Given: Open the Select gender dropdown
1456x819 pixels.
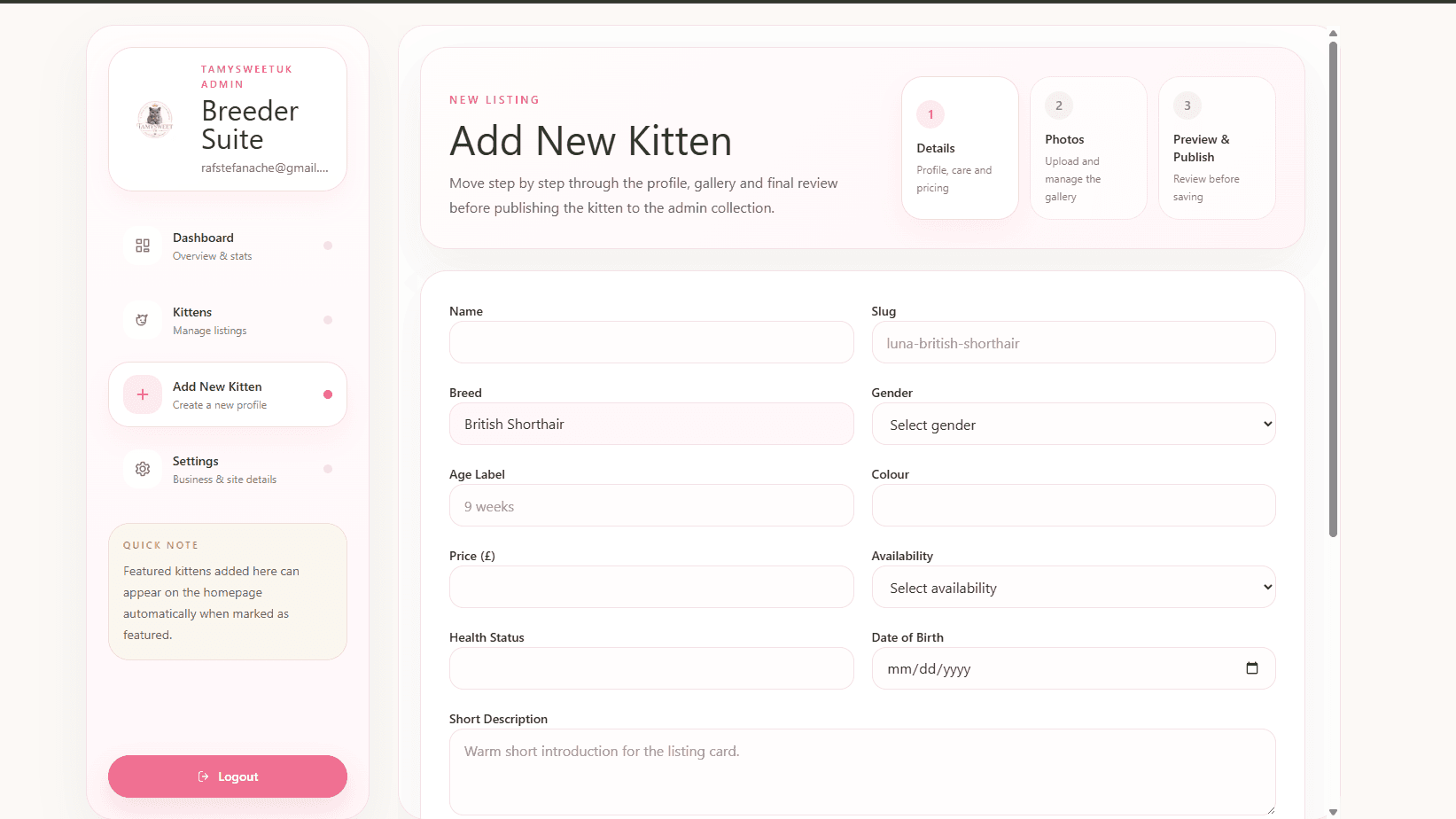Looking at the screenshot, I should [1073, 425].
